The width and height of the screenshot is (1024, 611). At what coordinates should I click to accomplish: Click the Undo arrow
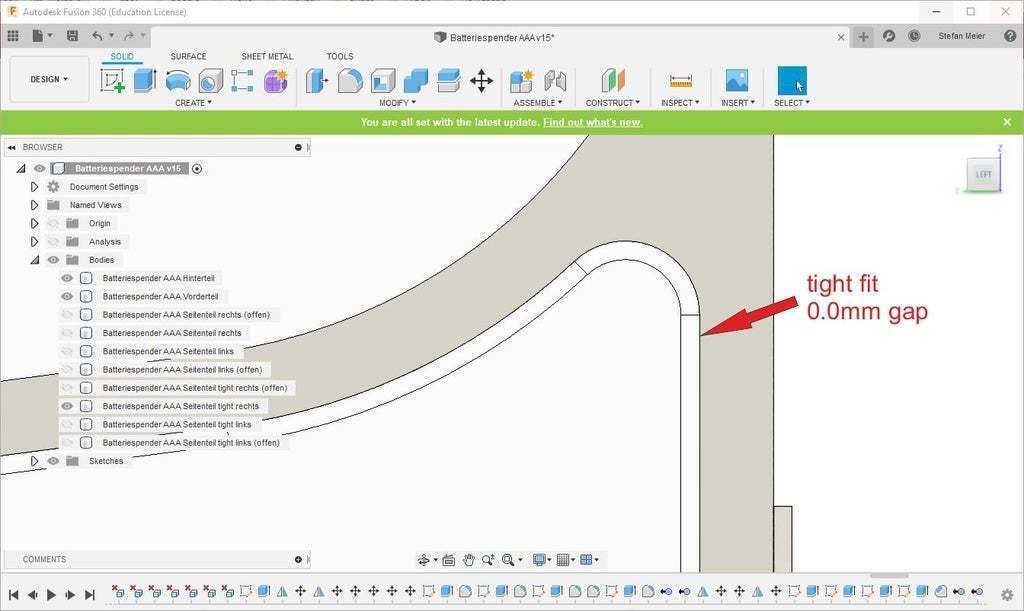(97, 36)
